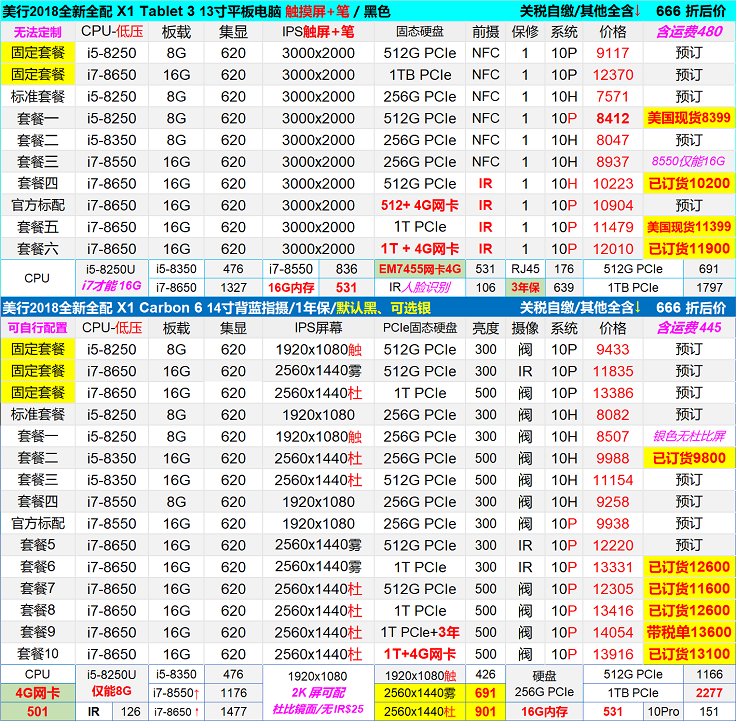Select pink note 2K 屏可配
Image resolution: width=736 pixels, height=721 pixels.
[318, 693]
